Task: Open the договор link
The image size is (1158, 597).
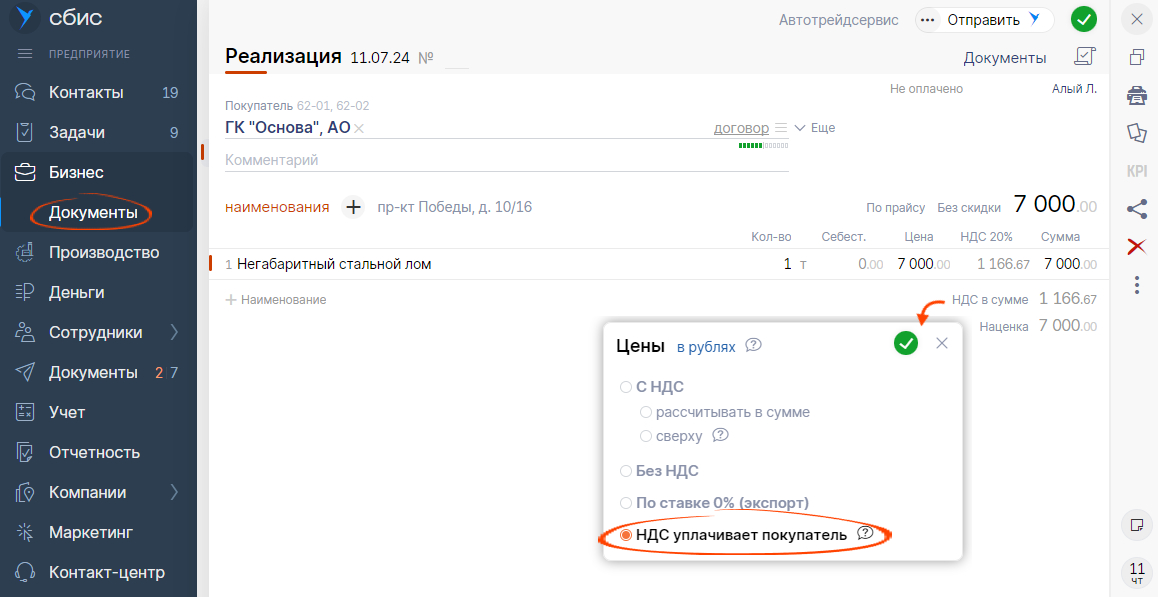Action: pyautogui.click(x=741, y=128)
